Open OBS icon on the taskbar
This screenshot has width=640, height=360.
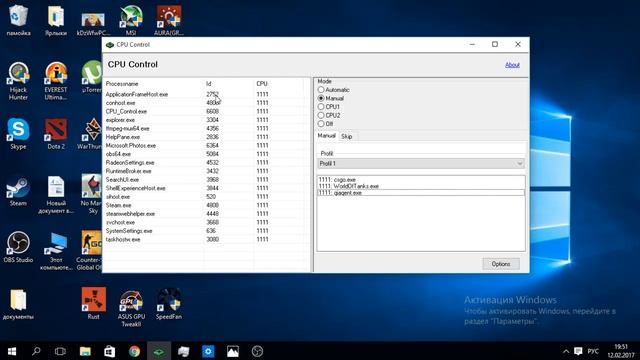[x=257, y=351]
